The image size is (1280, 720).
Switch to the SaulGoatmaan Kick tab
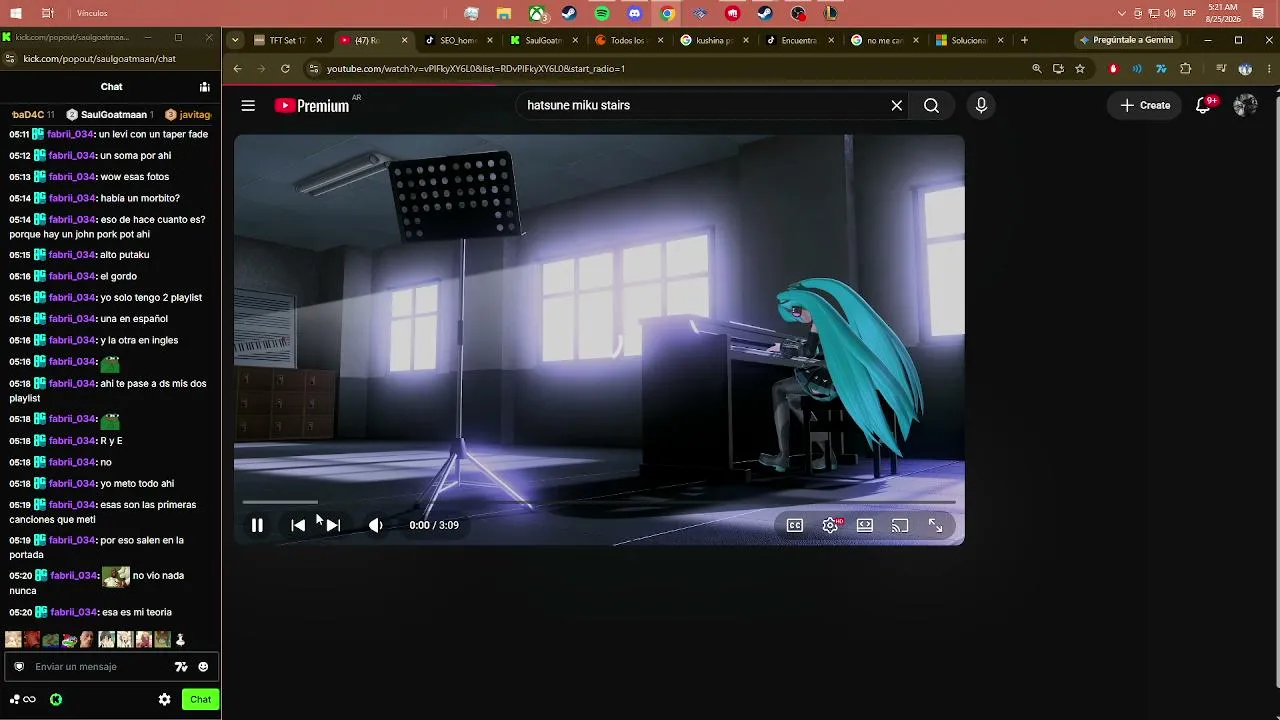tap(543, 40)
